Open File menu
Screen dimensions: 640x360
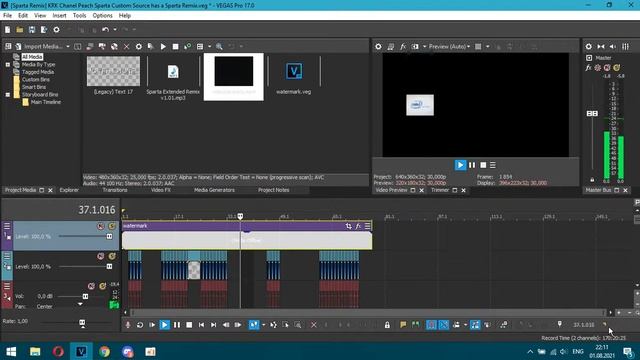coord(7,16)
